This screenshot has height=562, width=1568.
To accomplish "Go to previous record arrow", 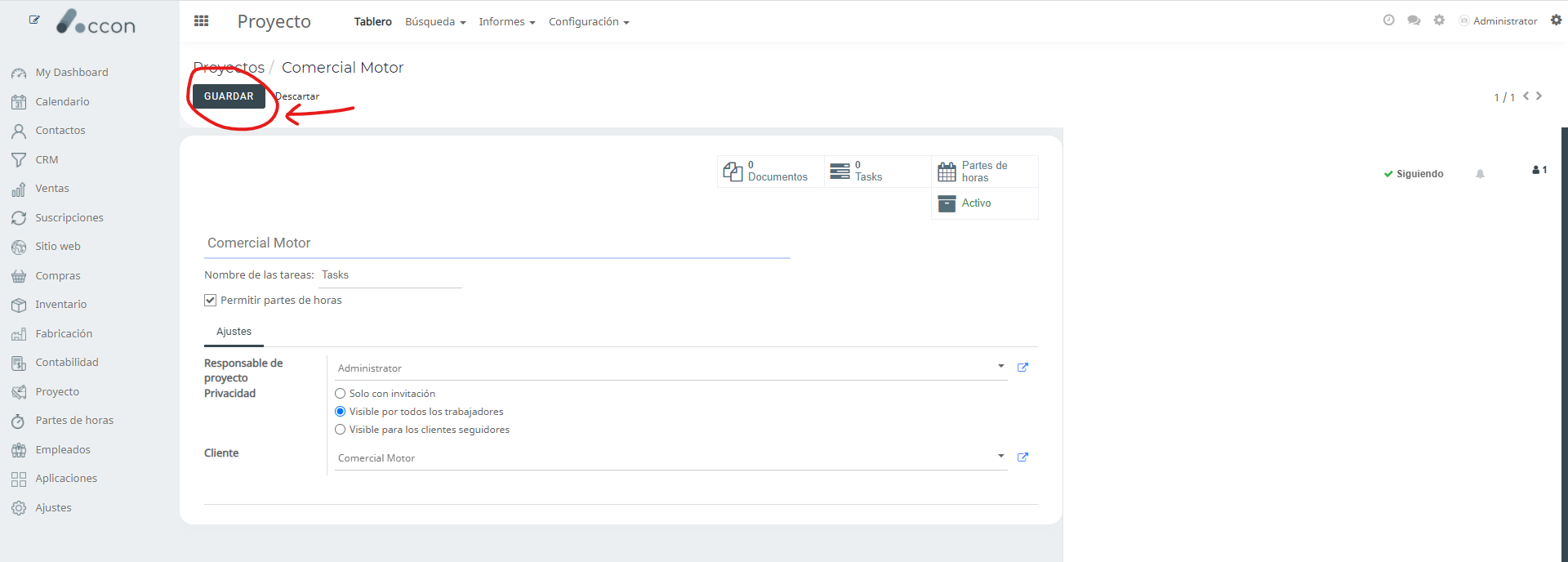I will [1526, 96].
